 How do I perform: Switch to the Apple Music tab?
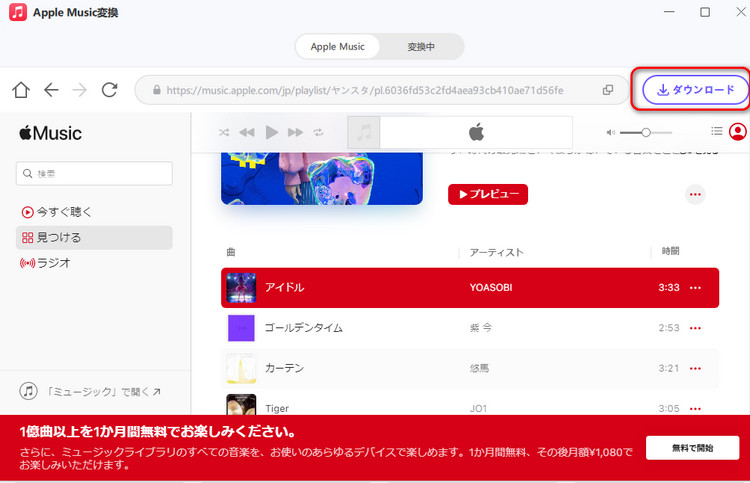point(338,47)
